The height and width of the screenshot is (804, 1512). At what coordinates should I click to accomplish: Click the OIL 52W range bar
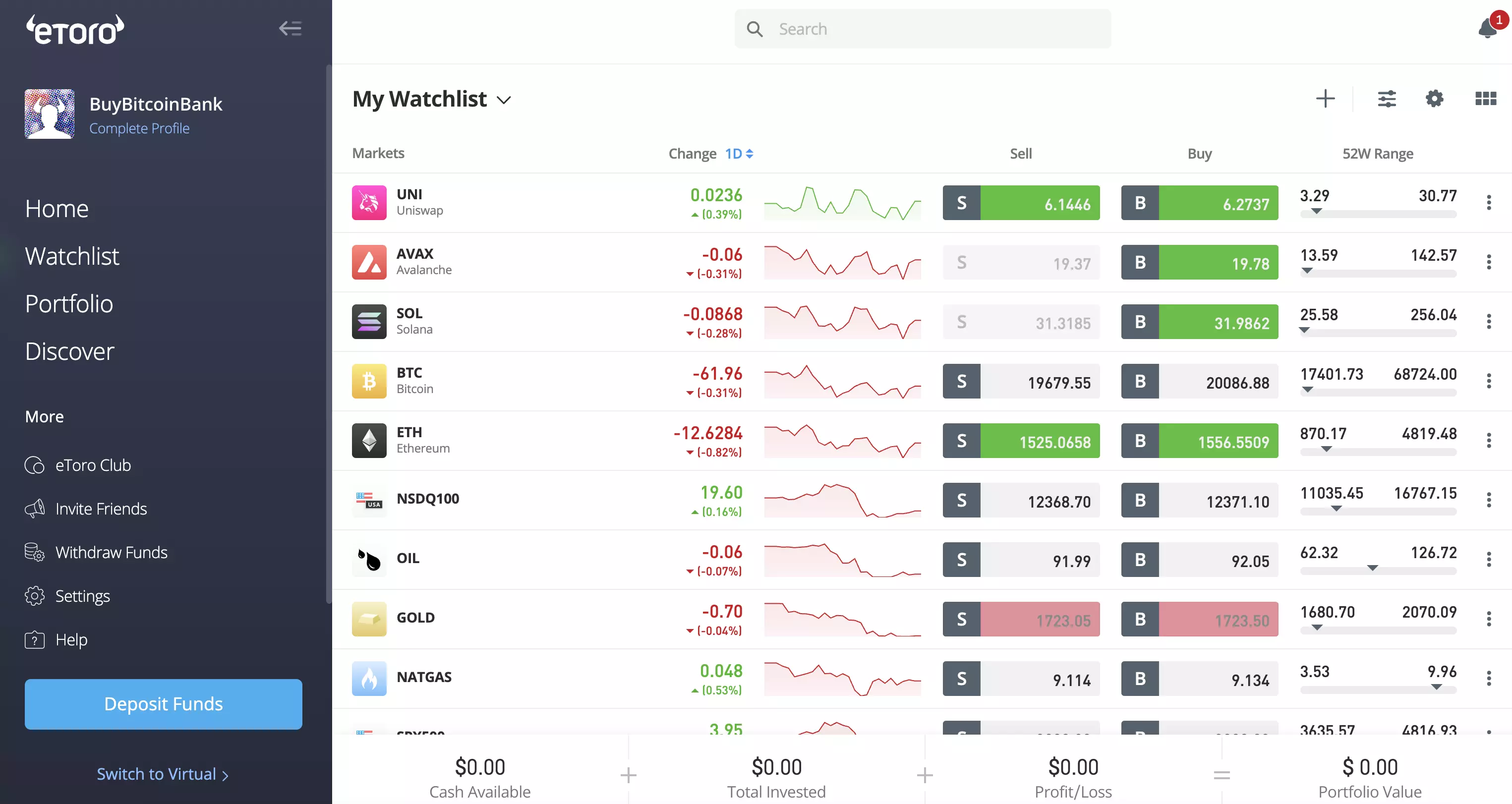pos(1378,570)
